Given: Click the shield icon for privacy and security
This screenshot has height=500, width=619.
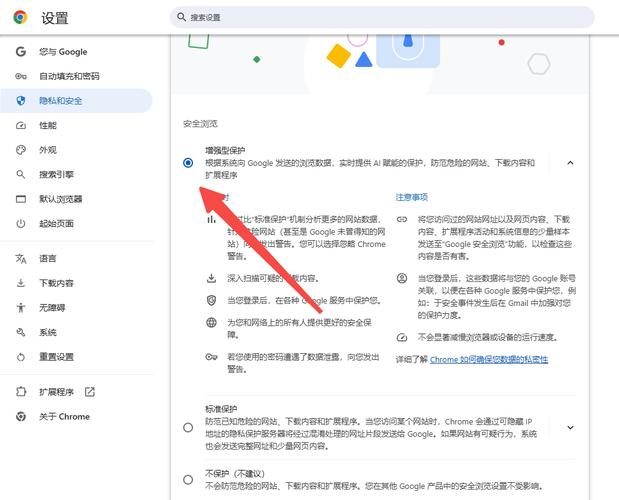Looking at the screenshot, I should 21,101.
